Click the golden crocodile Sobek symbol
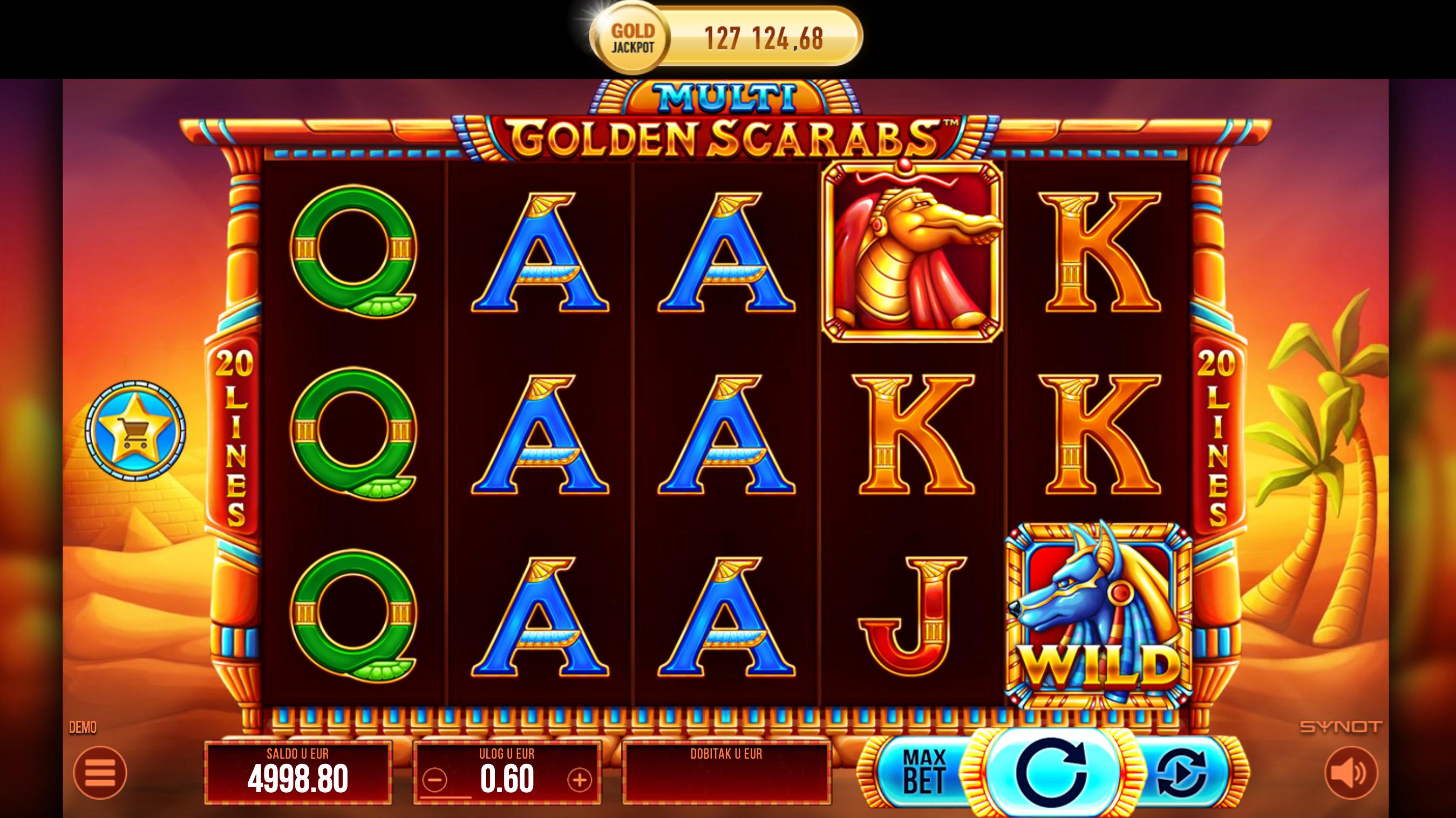Image resolution: width=1456 pixels, height=818 pixels. pyautogui.click(x=912, y=251)
